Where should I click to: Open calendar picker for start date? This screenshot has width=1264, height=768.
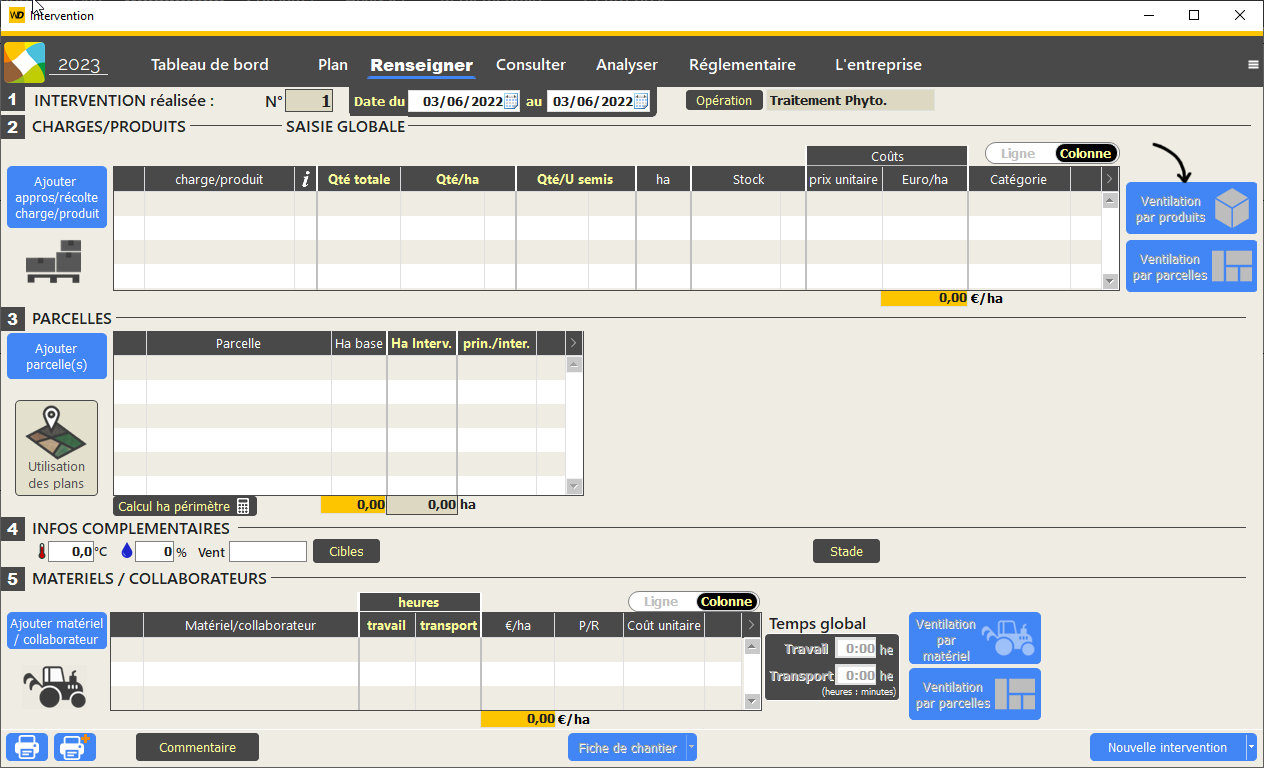pos(511,101)
